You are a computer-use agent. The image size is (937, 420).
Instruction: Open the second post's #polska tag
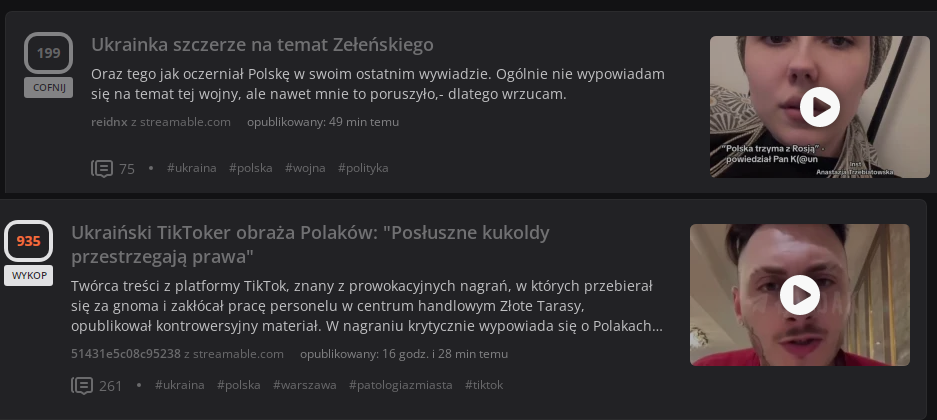(239, 385)
